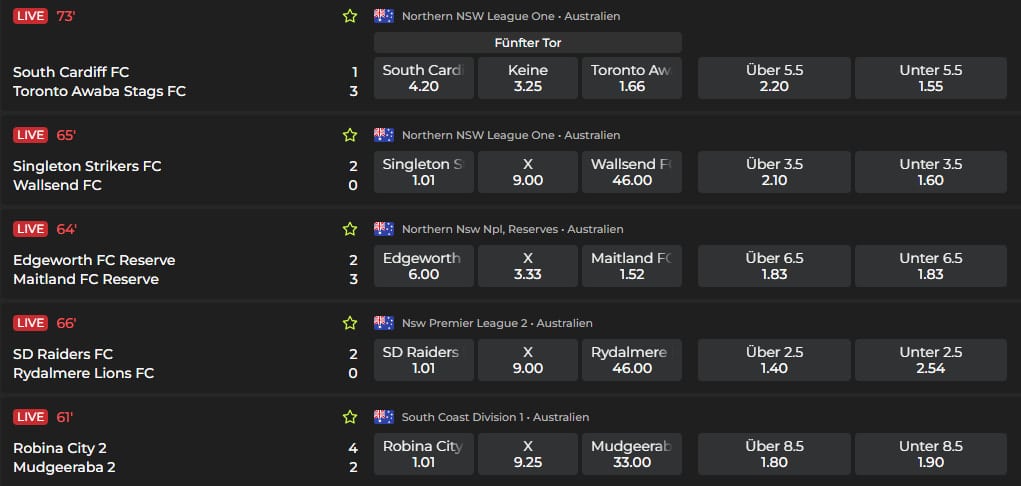Select the Fünfter Tor market header
Image resolution: width=1021 pixels, height=486 pixels.
[x=528, y=42]
